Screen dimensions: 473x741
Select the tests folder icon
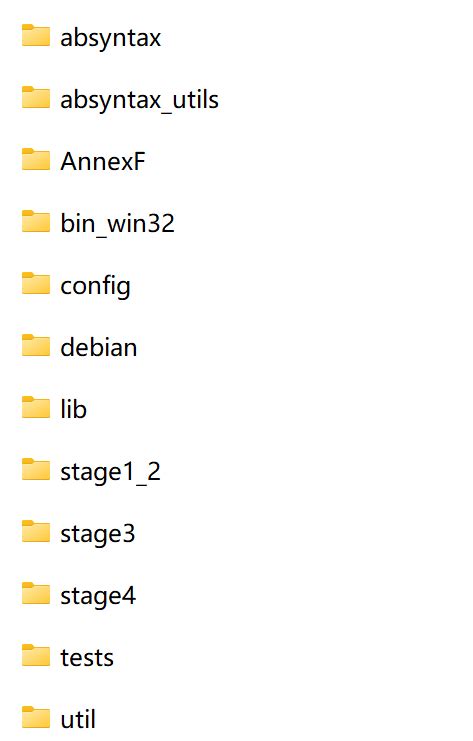click(36, 655)
